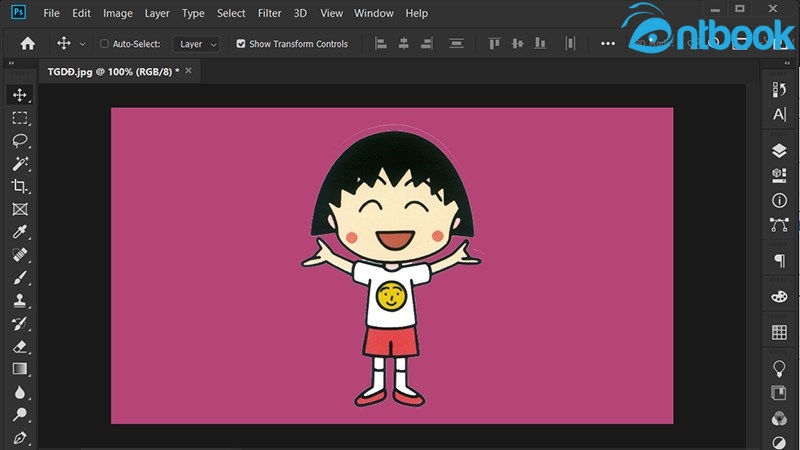This screenshot has height=450, width=800.
Task: Select the Gradient tool
Action: click(x=20, y=369)
